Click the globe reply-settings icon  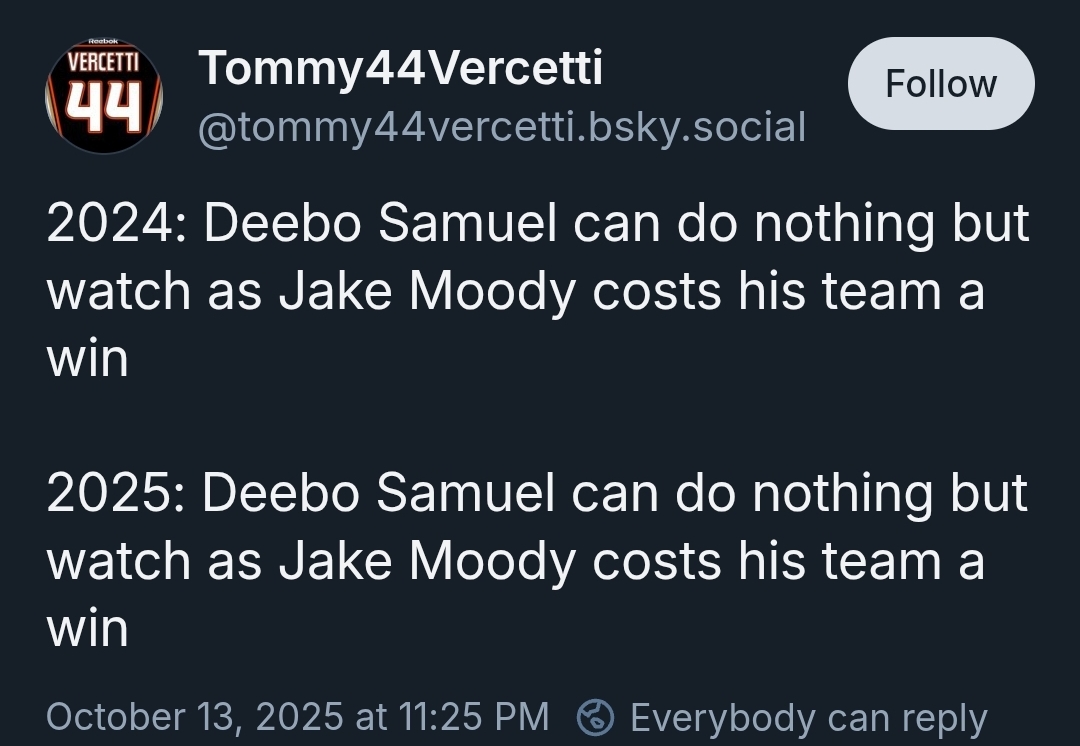(x=596, y=717)
